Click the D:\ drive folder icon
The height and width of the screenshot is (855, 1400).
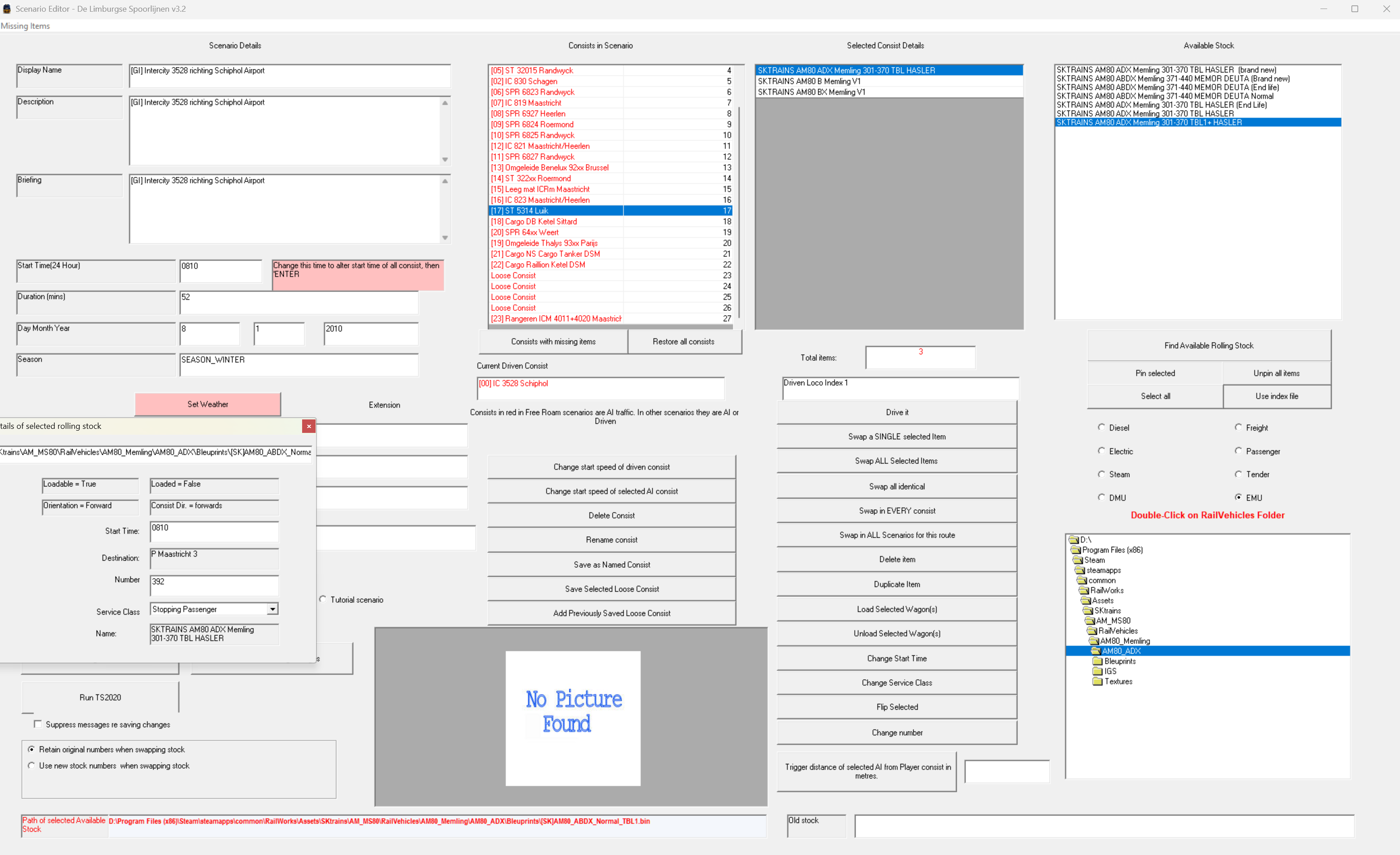[x=1073, y=540]
